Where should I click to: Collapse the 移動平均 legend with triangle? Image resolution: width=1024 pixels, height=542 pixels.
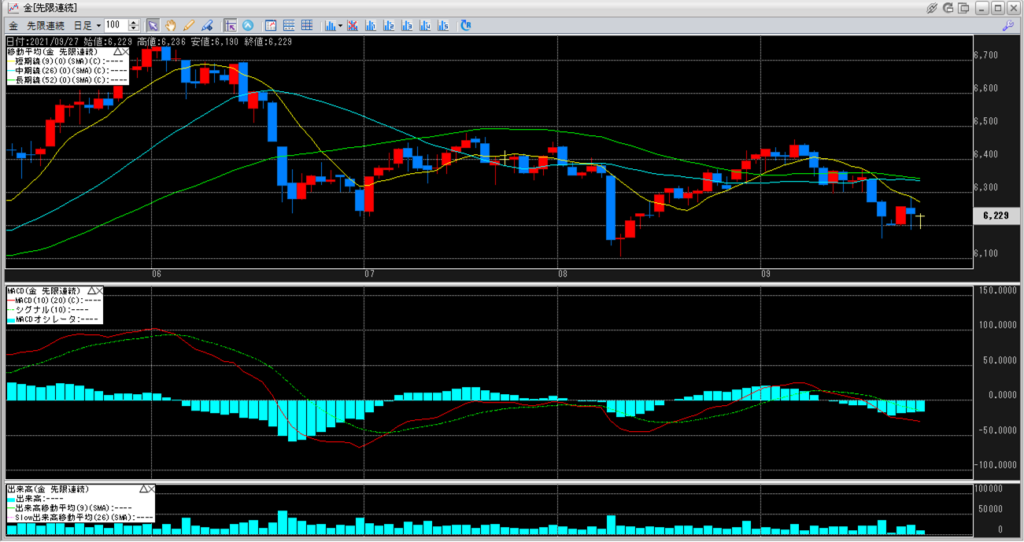pos(117,52)
